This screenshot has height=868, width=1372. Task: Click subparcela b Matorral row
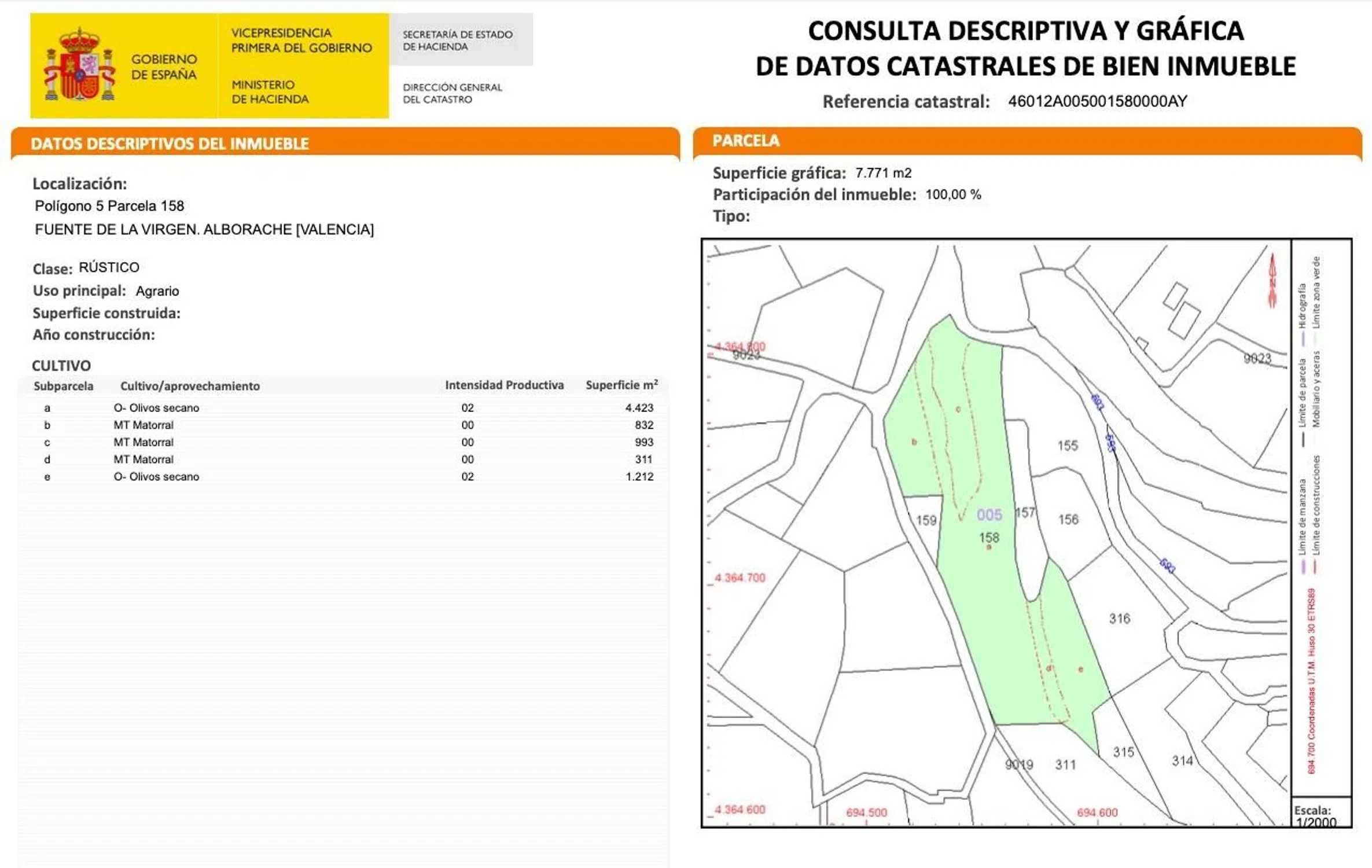[144, 425]
